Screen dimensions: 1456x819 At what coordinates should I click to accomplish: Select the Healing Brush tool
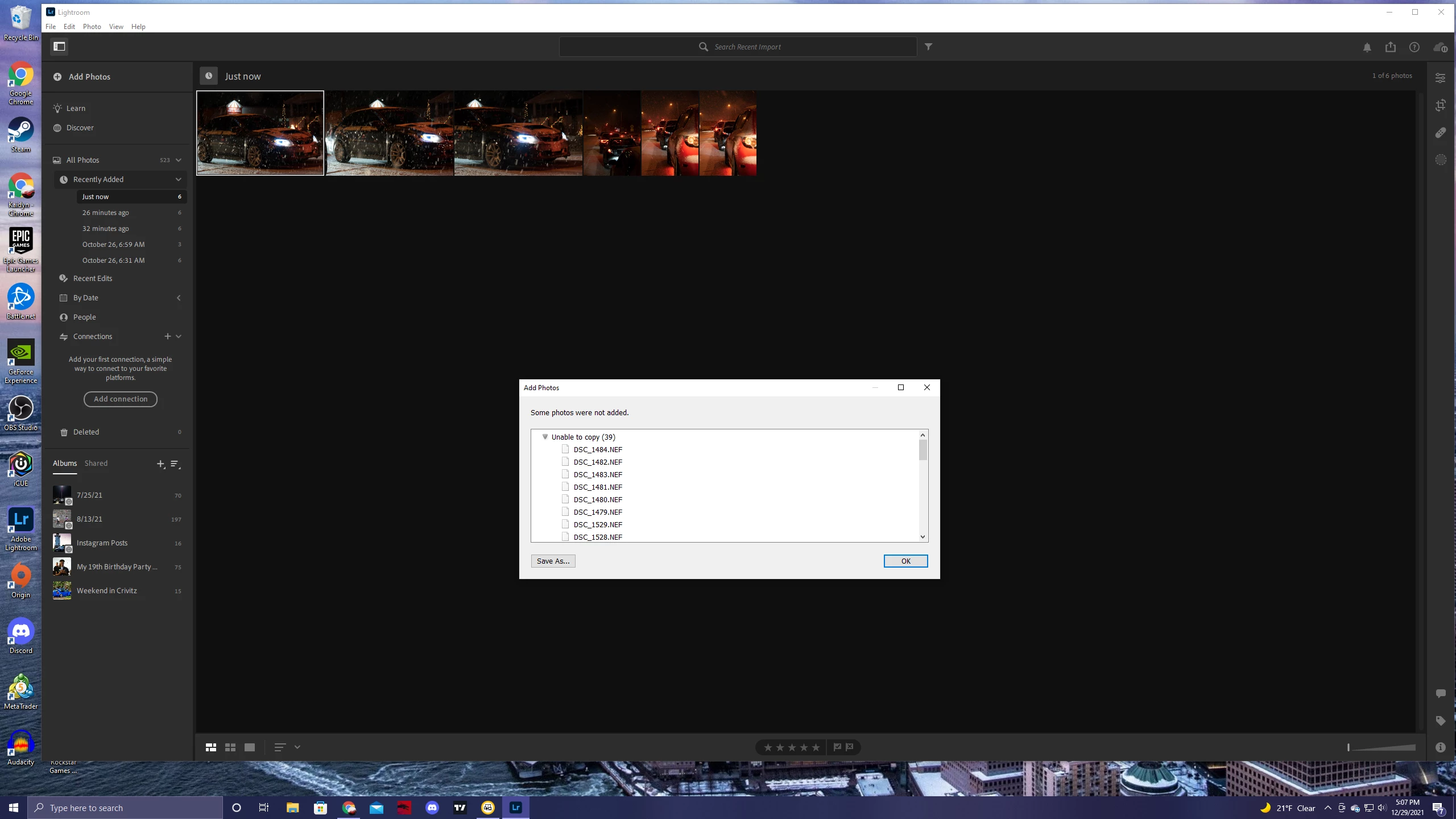click(x=1440, y=133)
